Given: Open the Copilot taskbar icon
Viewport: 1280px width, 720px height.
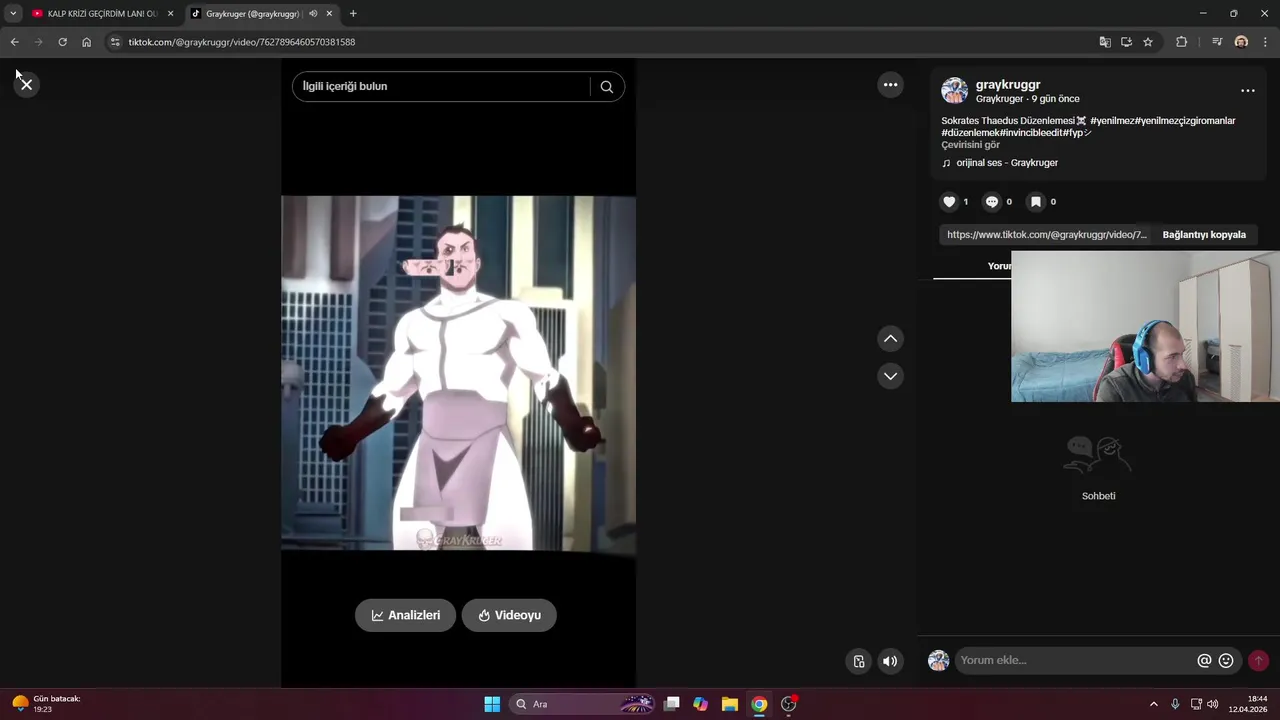Looking at the screenshot, I should [x=700, y=704].
